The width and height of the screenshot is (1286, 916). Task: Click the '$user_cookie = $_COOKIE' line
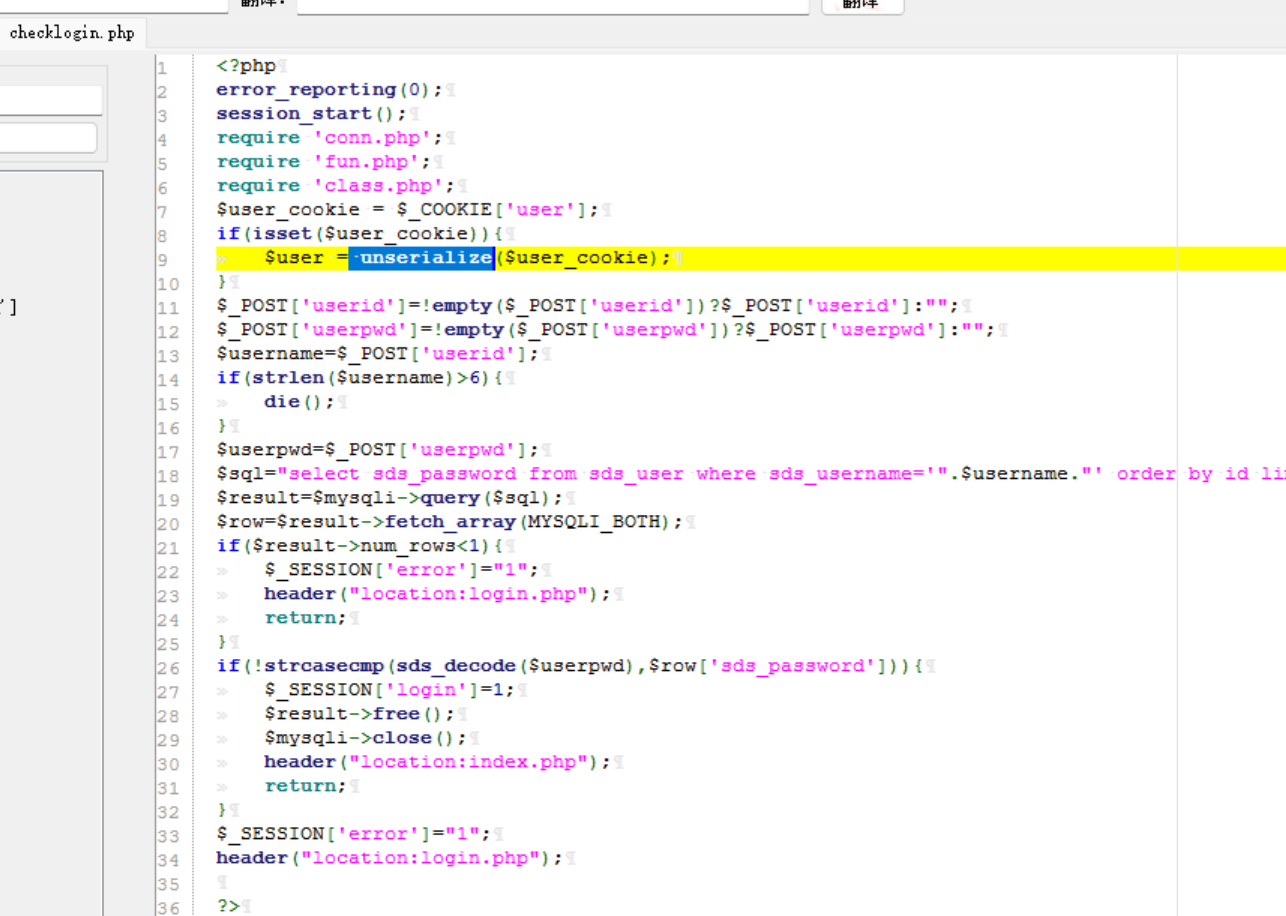[x=407, y=210]
